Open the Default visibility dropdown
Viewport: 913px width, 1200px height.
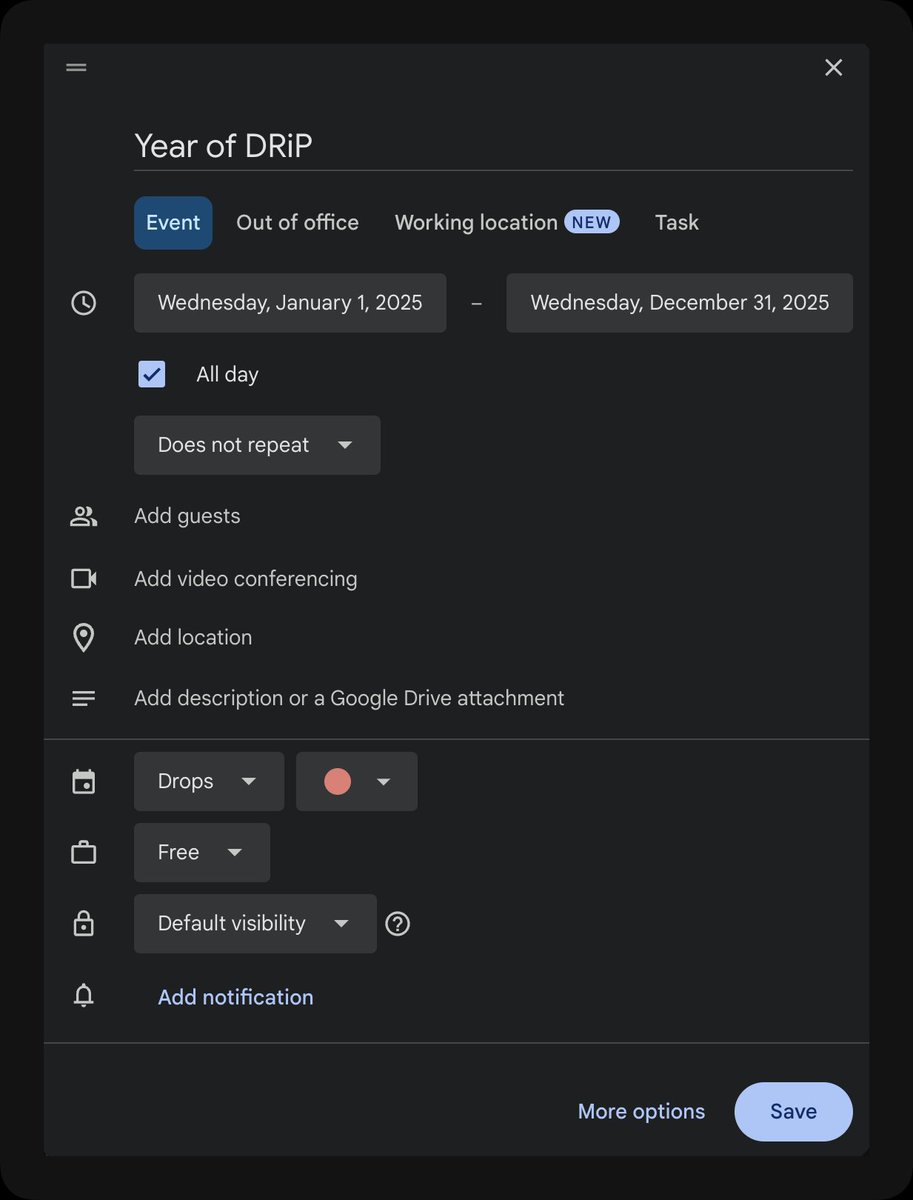point(255,923)
